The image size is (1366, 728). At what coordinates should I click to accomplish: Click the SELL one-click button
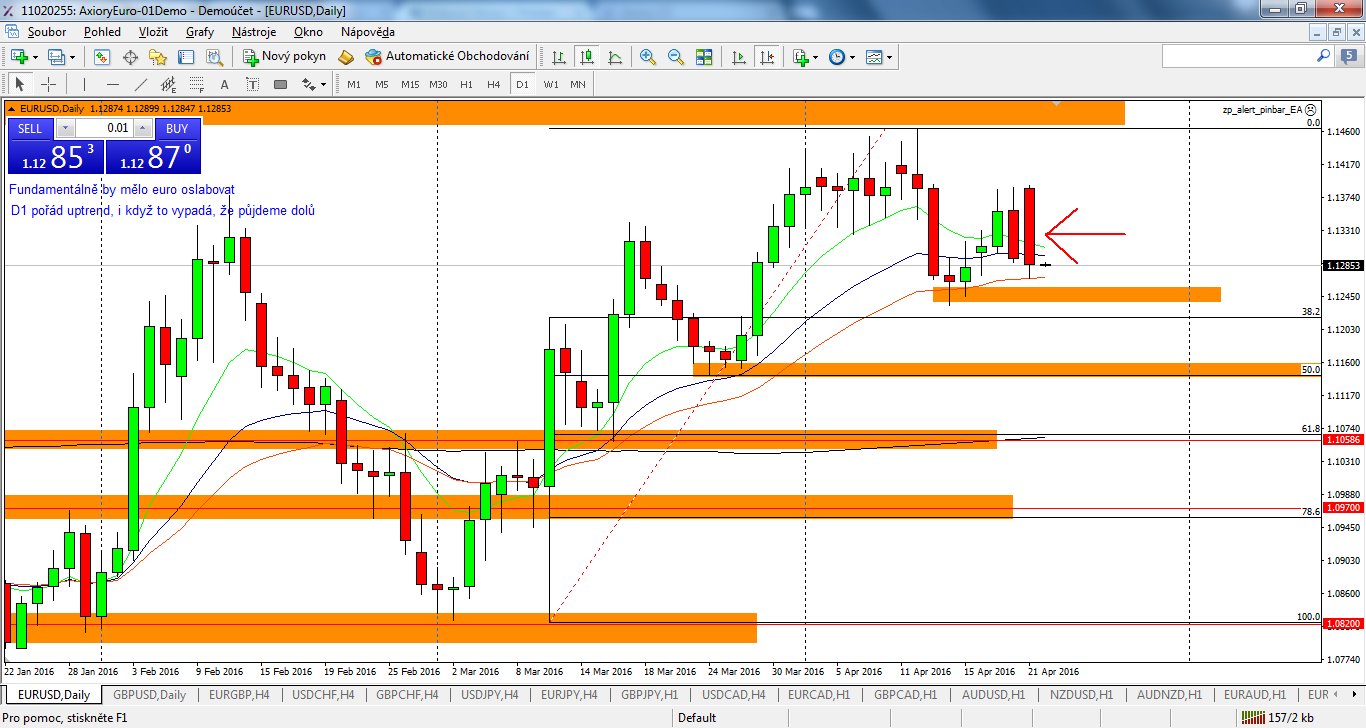pyautogui.click(x=30, y=128)
